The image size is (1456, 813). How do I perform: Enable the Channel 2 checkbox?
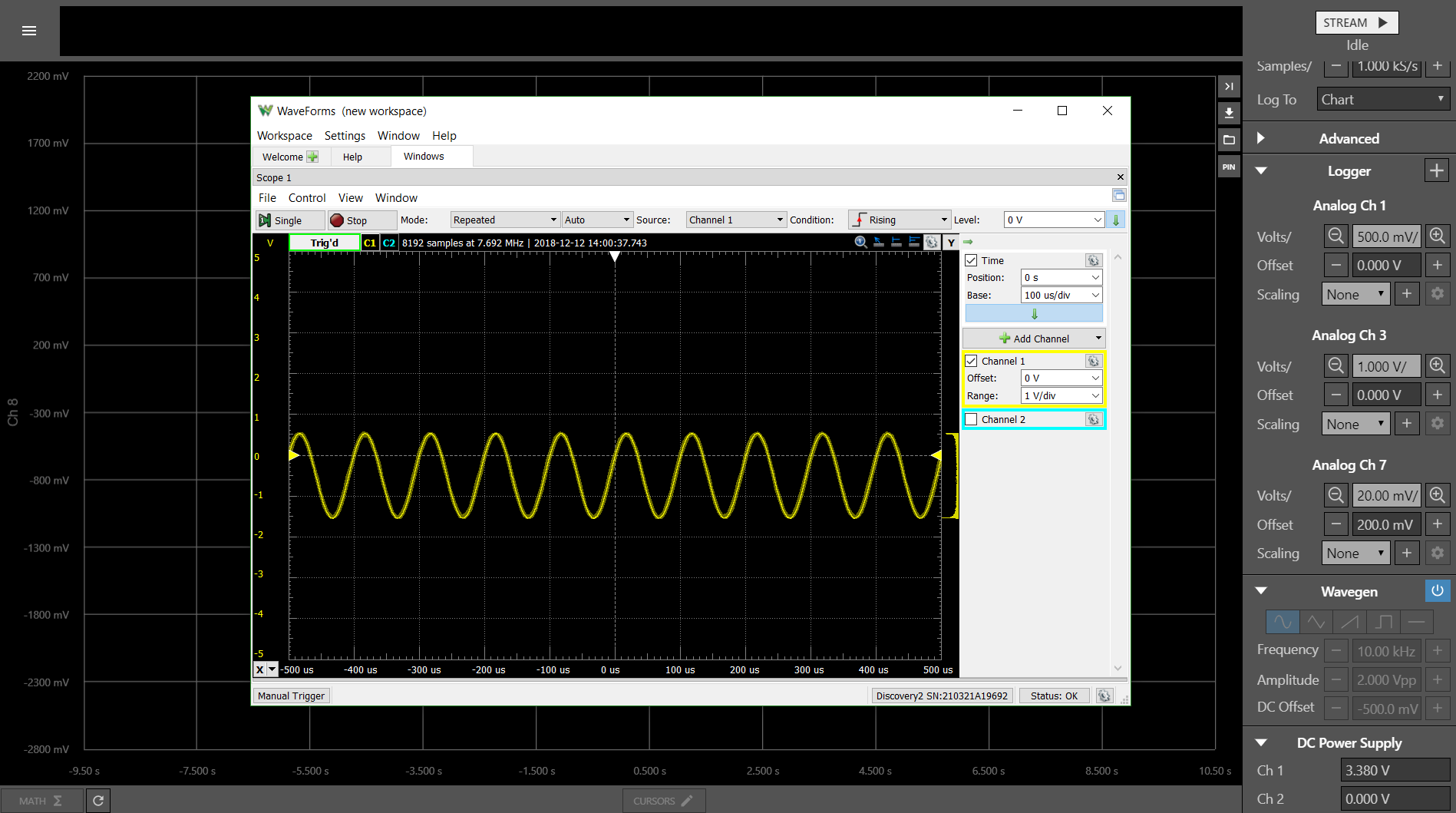coord(972,420)
